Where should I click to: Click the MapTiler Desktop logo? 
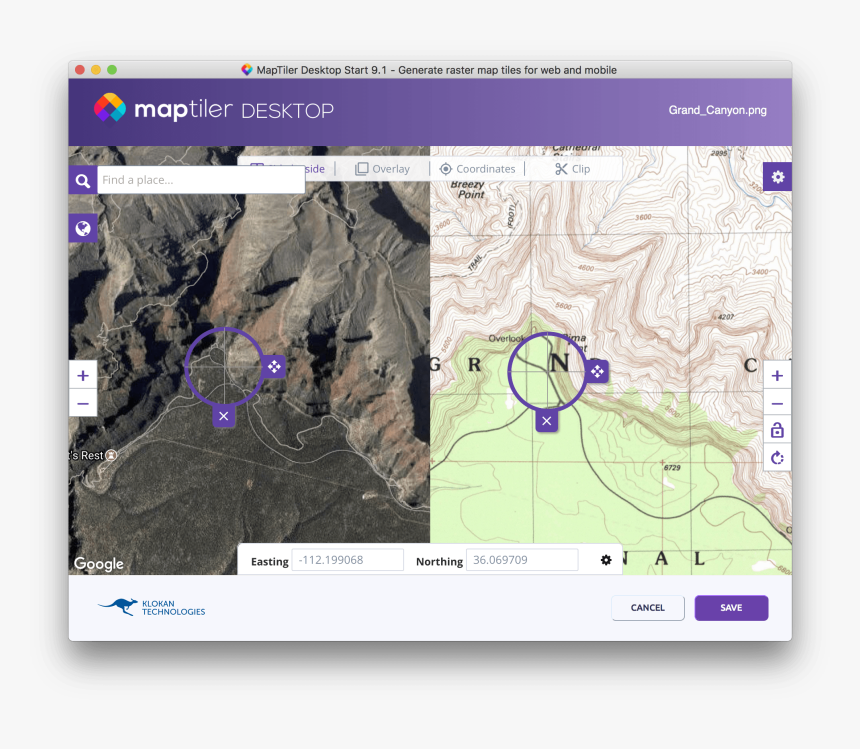[213, 108]
